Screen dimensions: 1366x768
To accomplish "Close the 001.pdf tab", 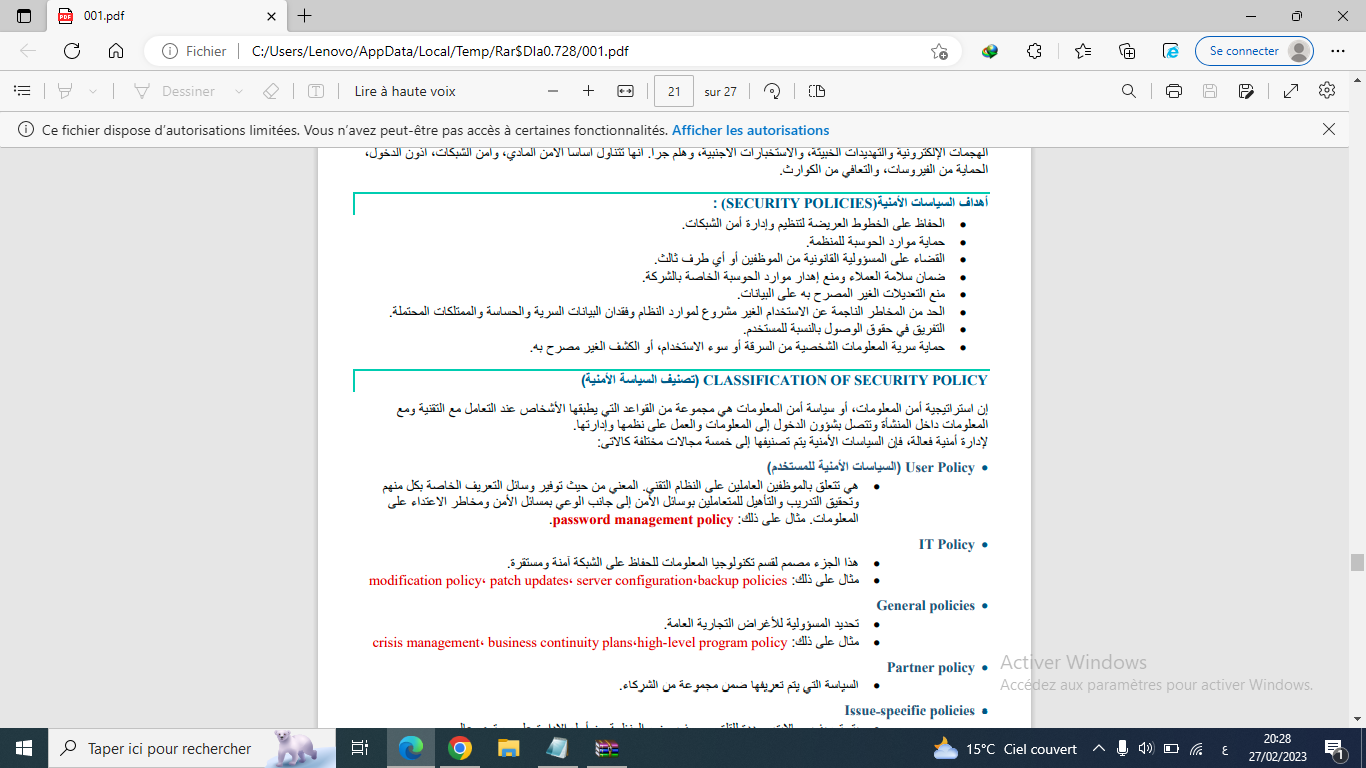I will [270, 16].
